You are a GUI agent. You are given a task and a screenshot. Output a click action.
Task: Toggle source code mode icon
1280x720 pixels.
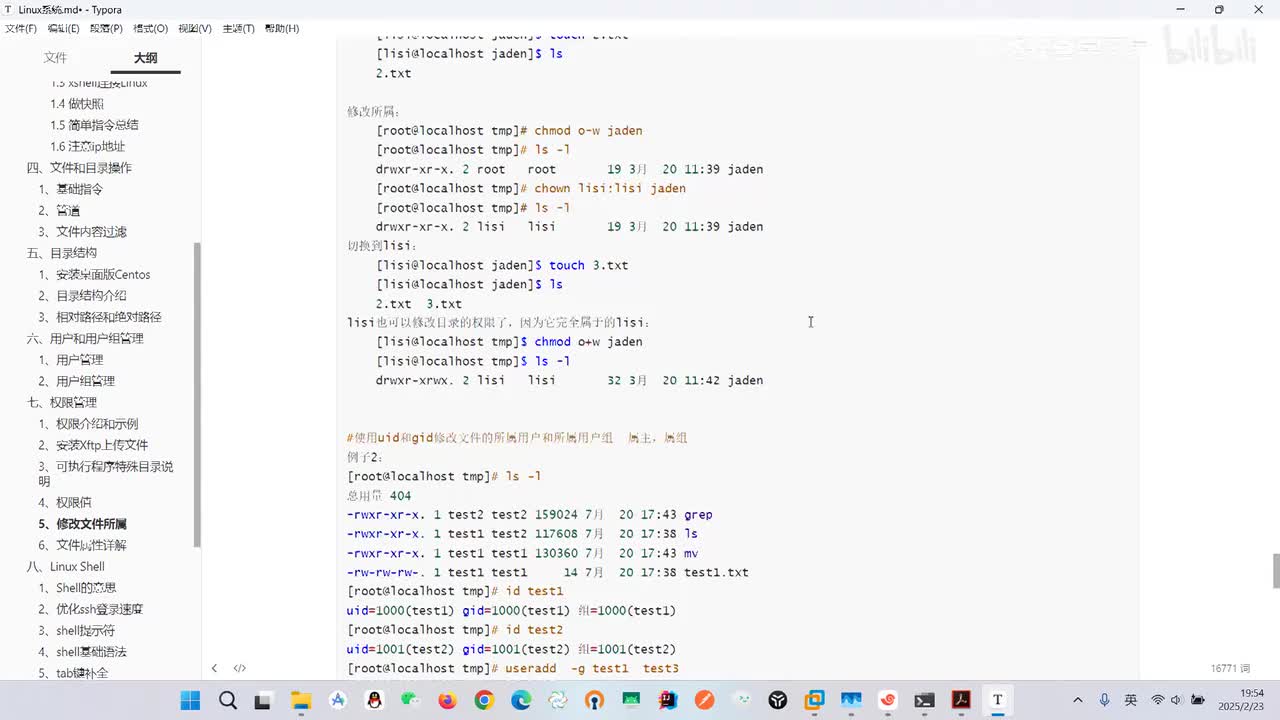[x=240, y=668]
